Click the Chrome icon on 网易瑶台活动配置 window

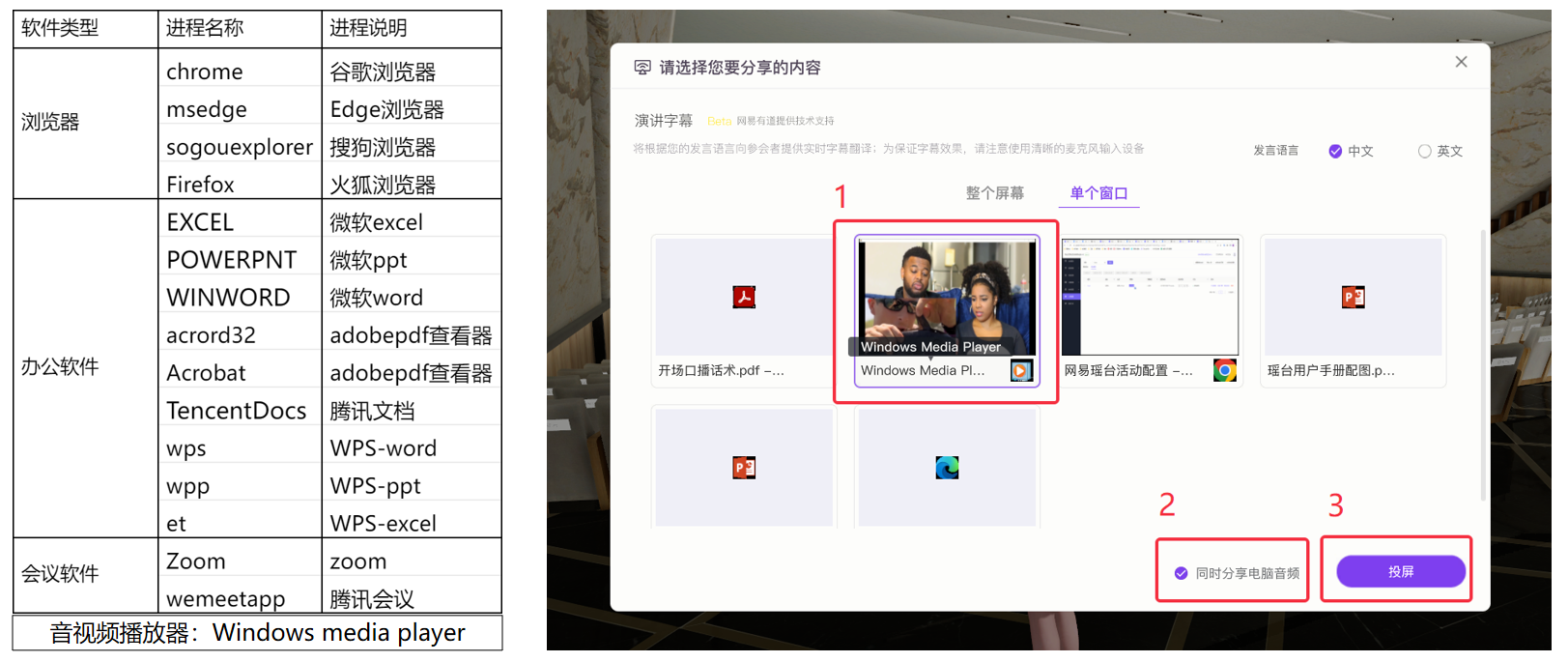(1224, 370)
